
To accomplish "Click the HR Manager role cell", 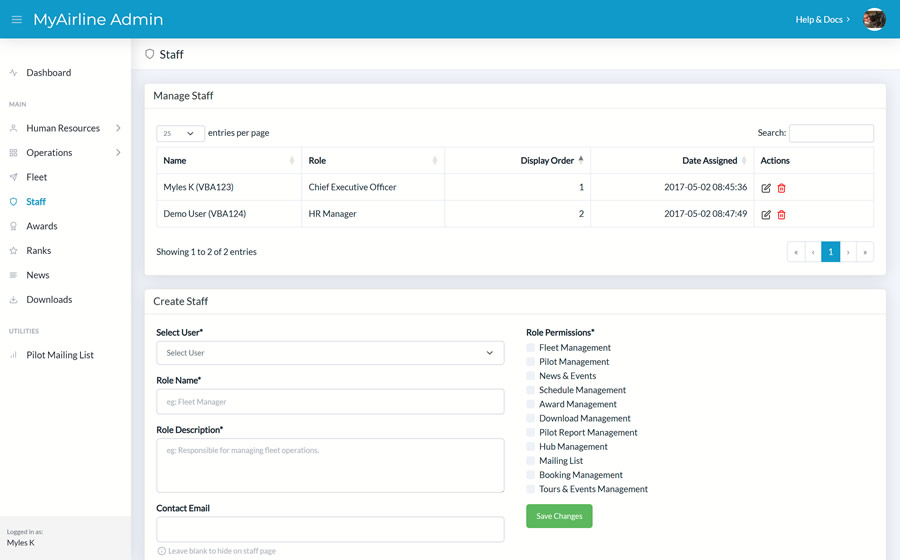I will click(x=373, y=213).
